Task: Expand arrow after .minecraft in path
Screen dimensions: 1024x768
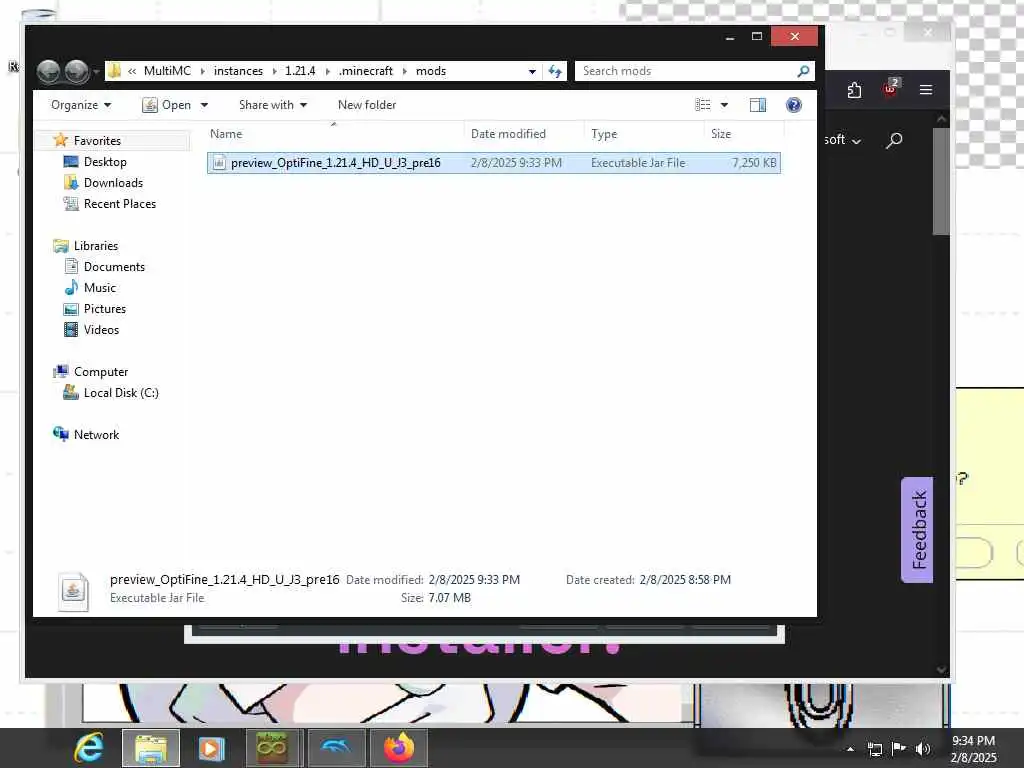Action: pyautogui.click(x=404, y=71)
